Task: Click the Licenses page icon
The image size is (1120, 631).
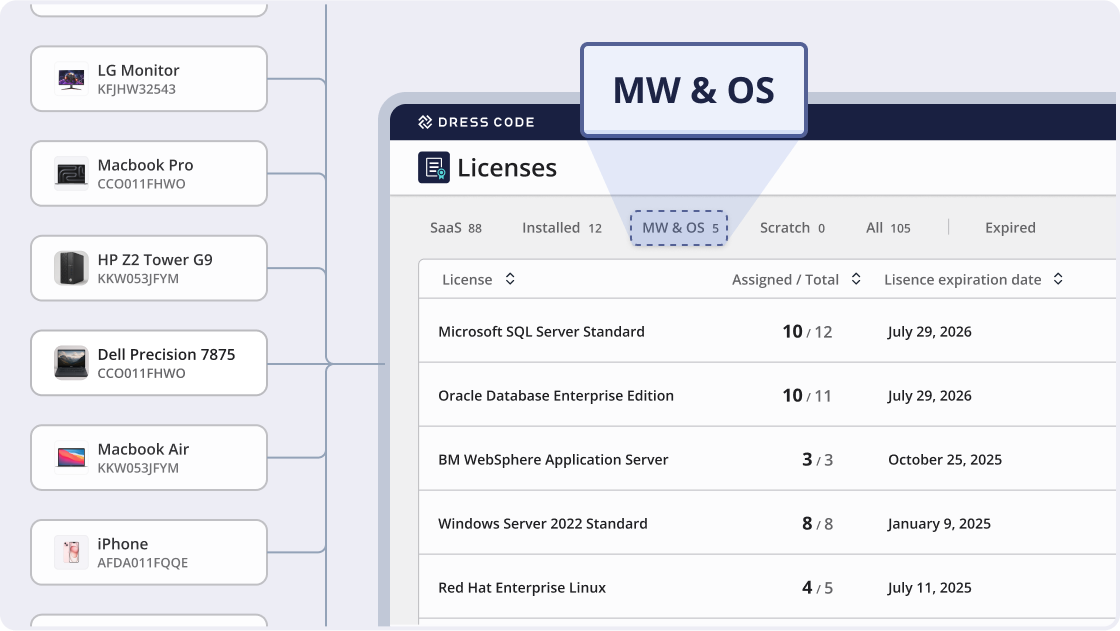Action: tap(432, 167)
